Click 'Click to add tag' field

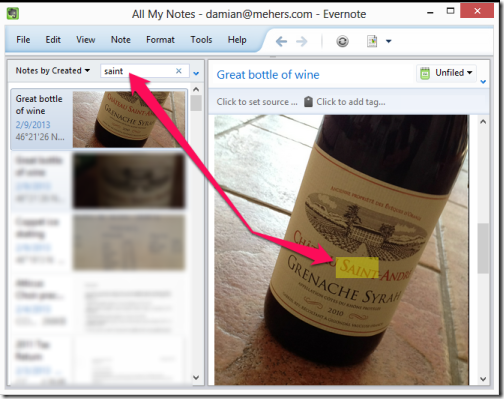click(x=351, y=102)
